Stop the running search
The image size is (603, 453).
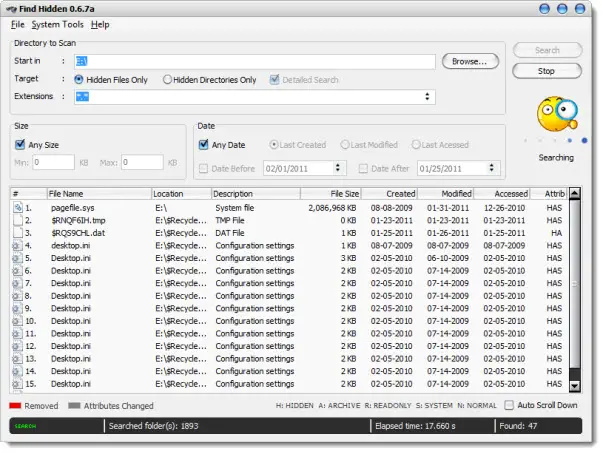pos(546,71)
